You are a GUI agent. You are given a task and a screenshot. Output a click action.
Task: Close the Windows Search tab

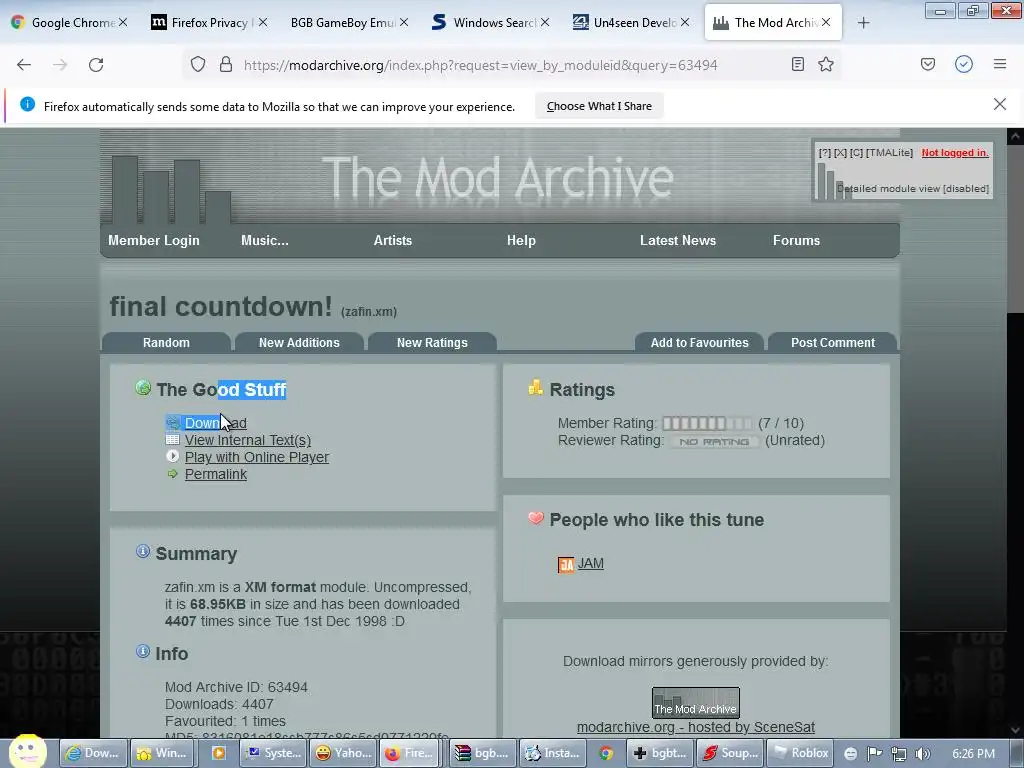click(545, 22)
